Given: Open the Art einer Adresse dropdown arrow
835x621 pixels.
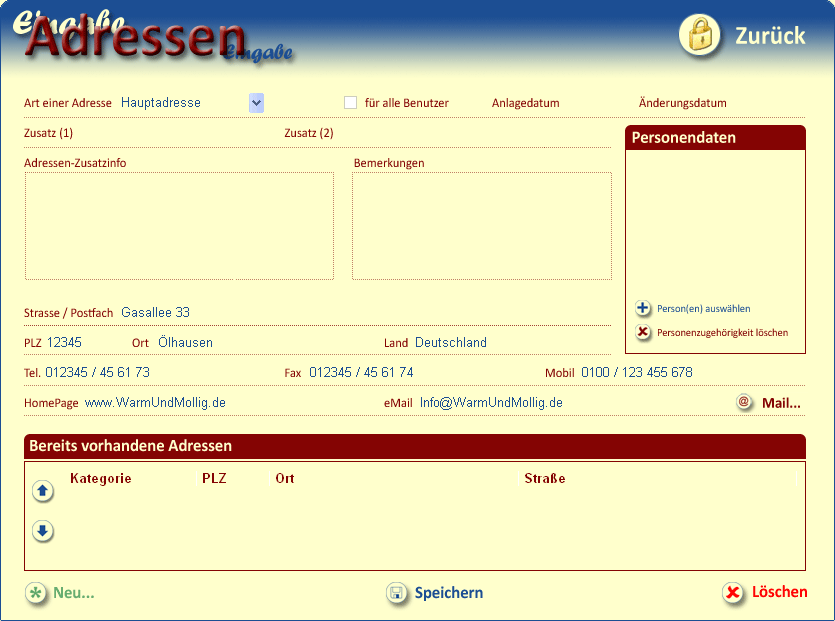Looking at the screenshot, I should 256,103.
